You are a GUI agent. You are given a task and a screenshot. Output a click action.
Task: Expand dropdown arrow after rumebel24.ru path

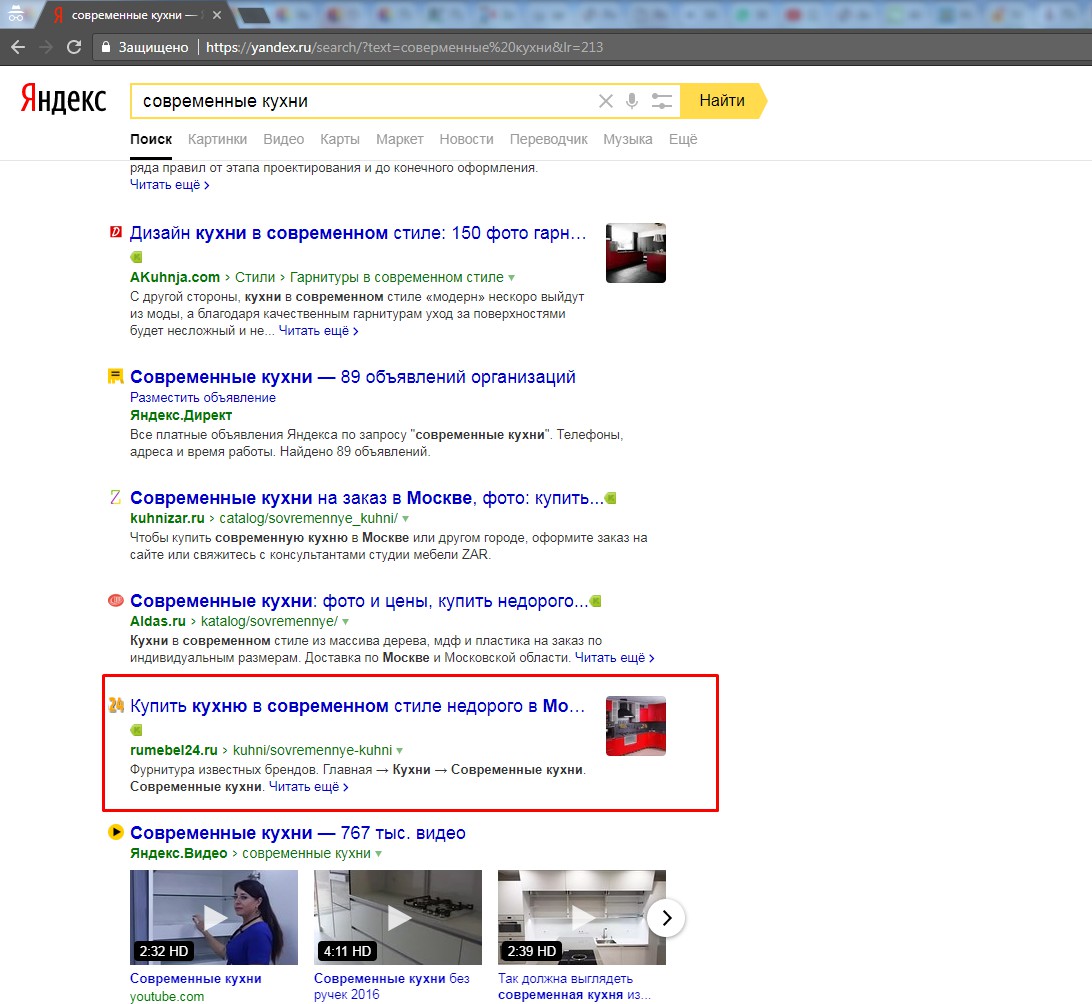point(400,751)
